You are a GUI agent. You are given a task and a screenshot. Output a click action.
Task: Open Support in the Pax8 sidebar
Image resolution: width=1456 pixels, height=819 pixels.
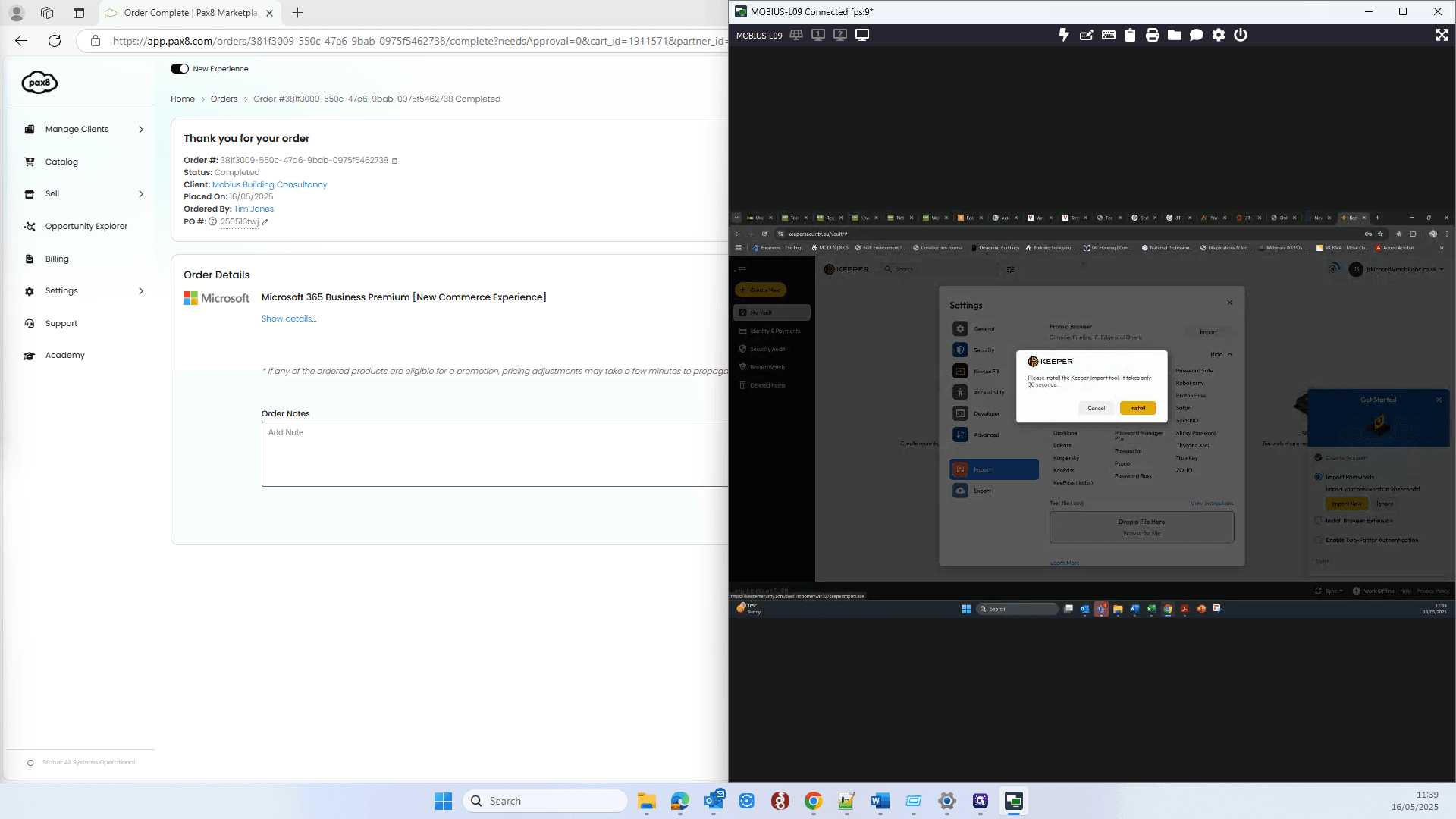61,323
